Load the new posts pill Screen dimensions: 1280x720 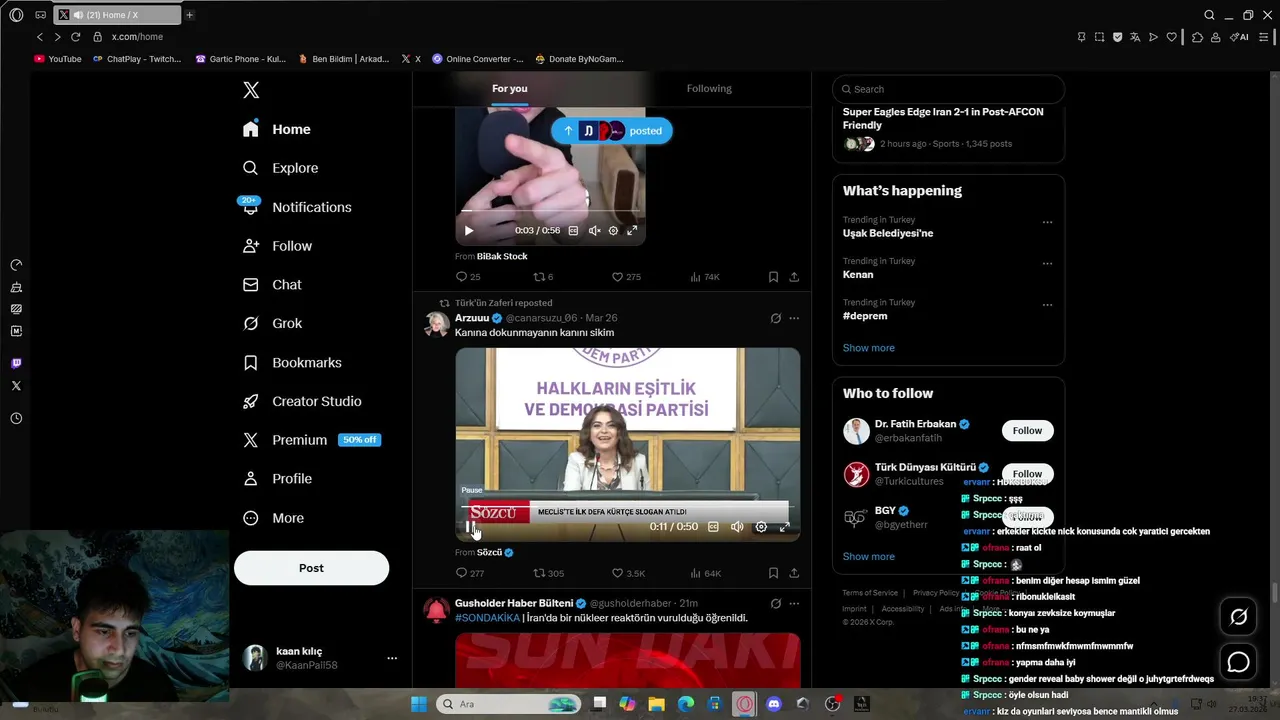click(611, 131)
